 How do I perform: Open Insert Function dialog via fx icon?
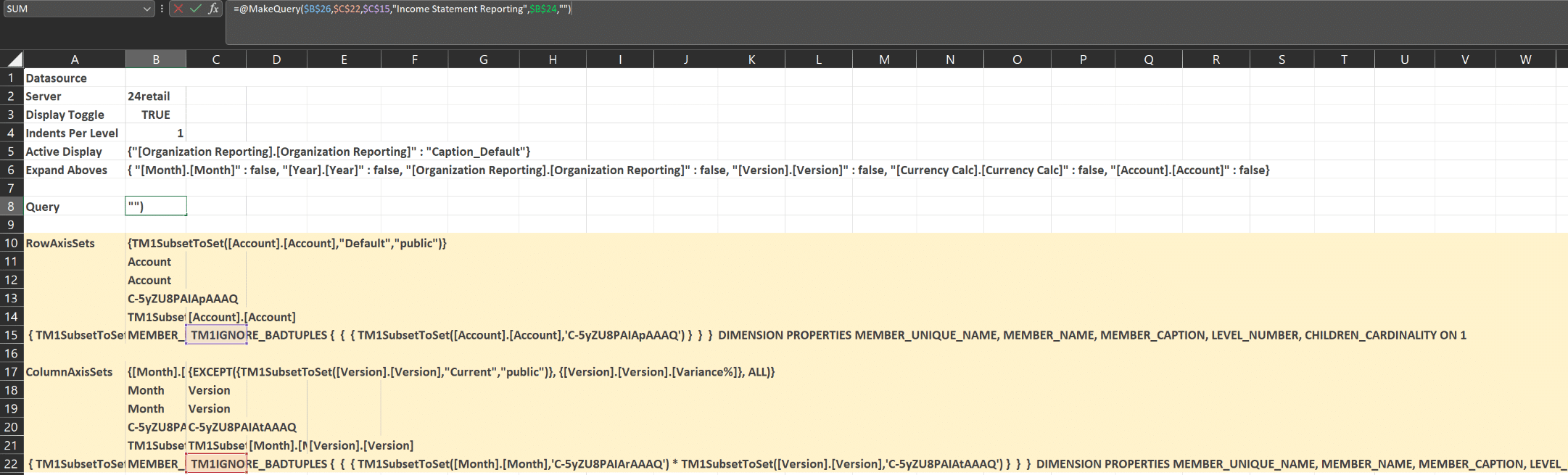[213, 9]
